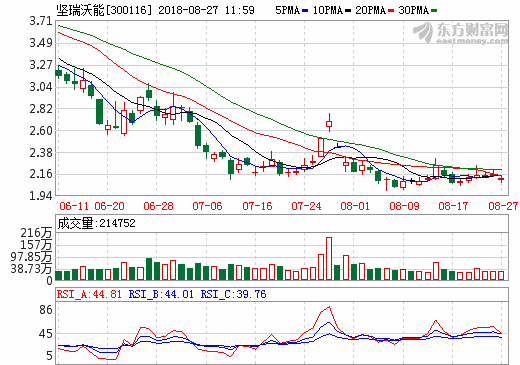
Task: Click the RSI_A:44.81 indicator label
Action: click(x=89, y=294)
